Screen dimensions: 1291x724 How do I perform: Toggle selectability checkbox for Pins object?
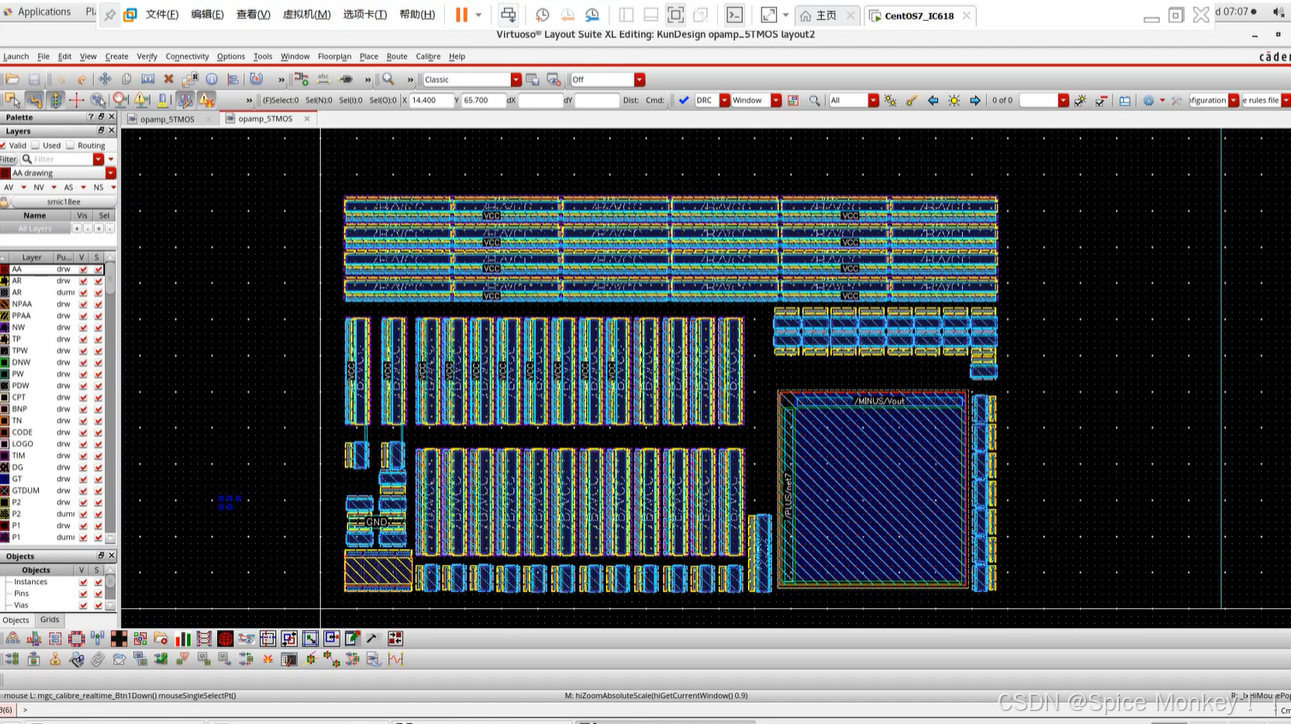98,594
